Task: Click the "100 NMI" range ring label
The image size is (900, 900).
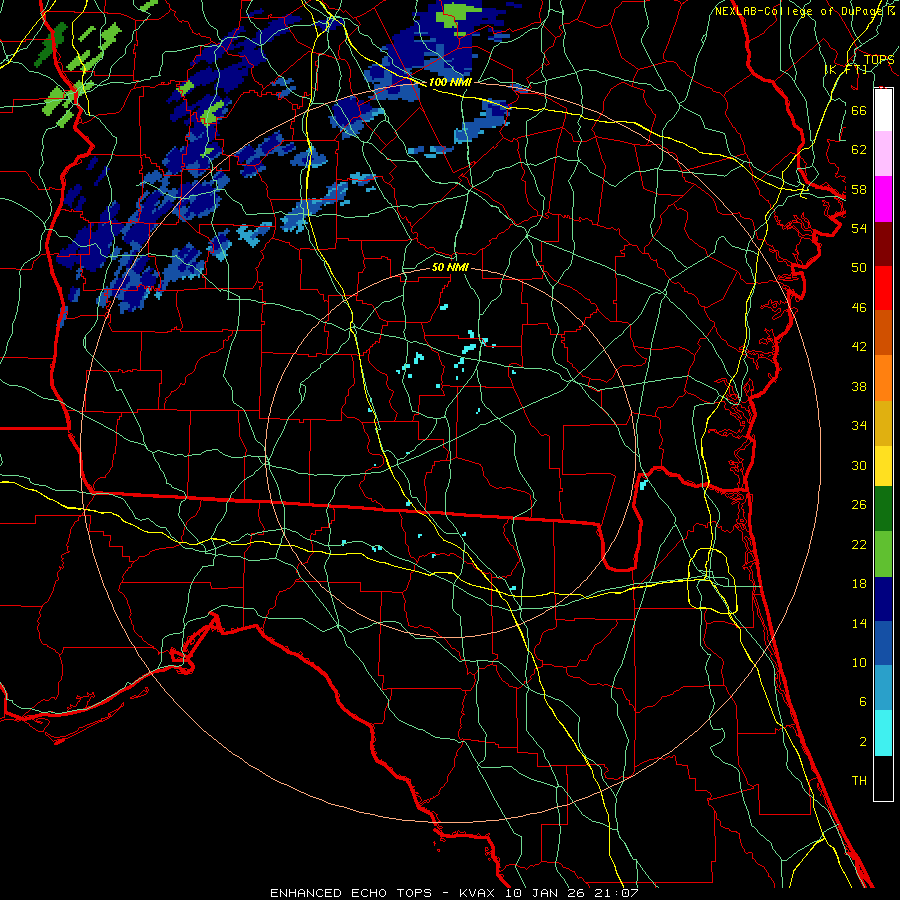Action: click(450, 82)
